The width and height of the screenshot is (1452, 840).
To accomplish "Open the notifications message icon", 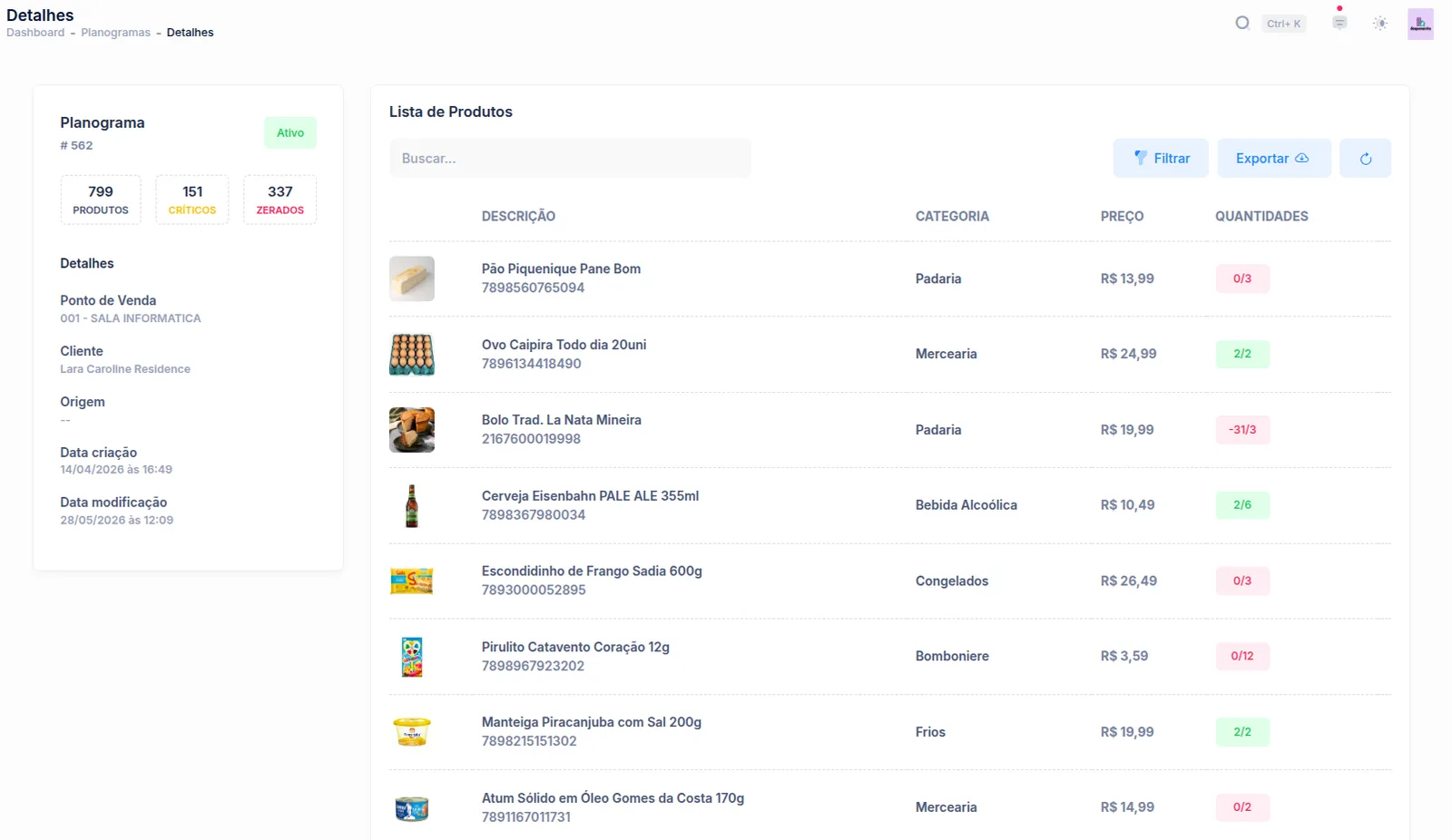I will tap(1339, 23).
